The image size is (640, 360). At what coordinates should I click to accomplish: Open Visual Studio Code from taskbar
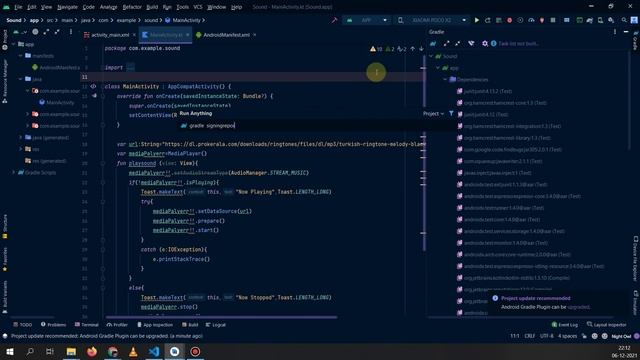point(154,351)
